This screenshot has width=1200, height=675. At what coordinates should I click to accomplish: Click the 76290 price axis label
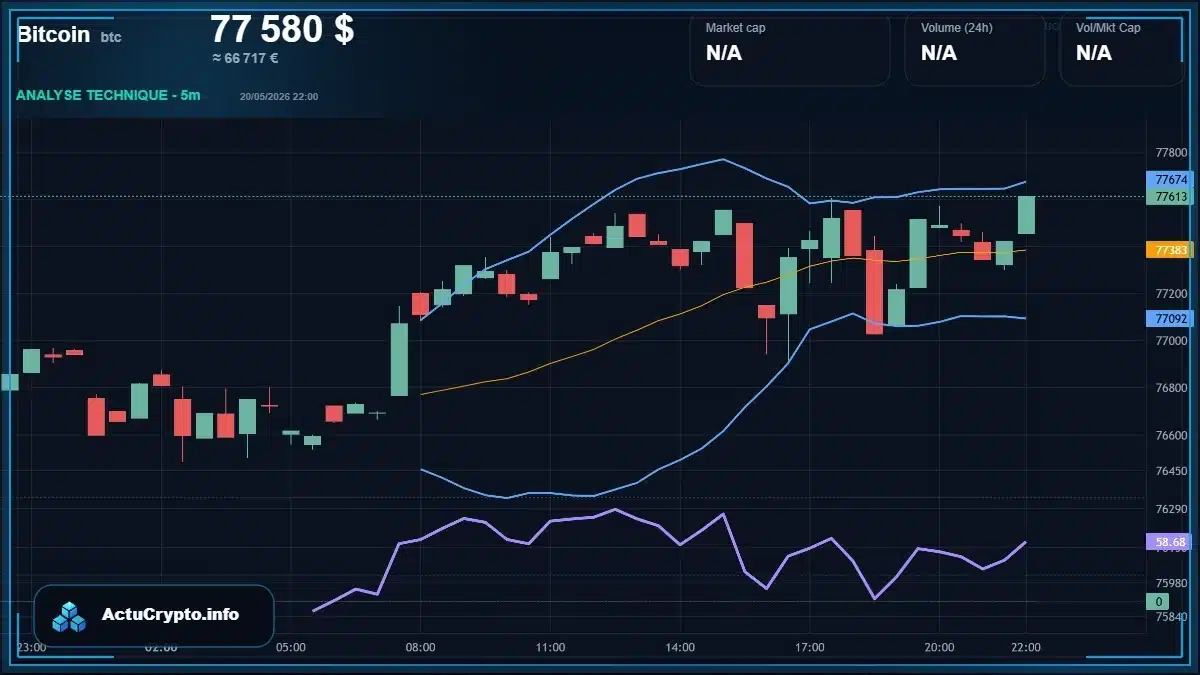click(1171, 509)
